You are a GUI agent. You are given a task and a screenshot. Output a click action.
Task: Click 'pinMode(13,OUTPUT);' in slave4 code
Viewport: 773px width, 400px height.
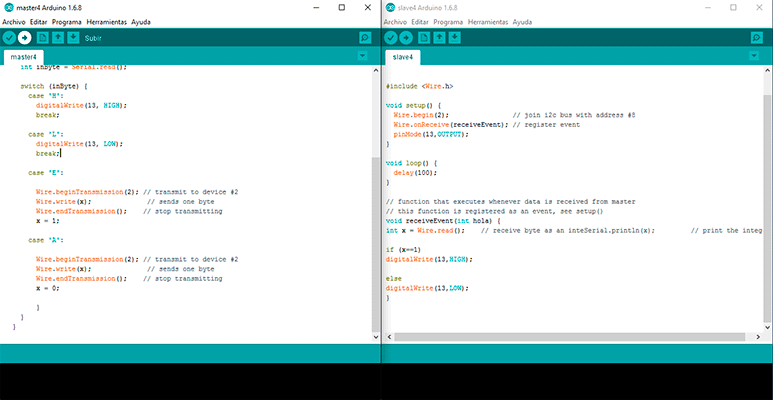pyautogui.click(x=431, y=134)
